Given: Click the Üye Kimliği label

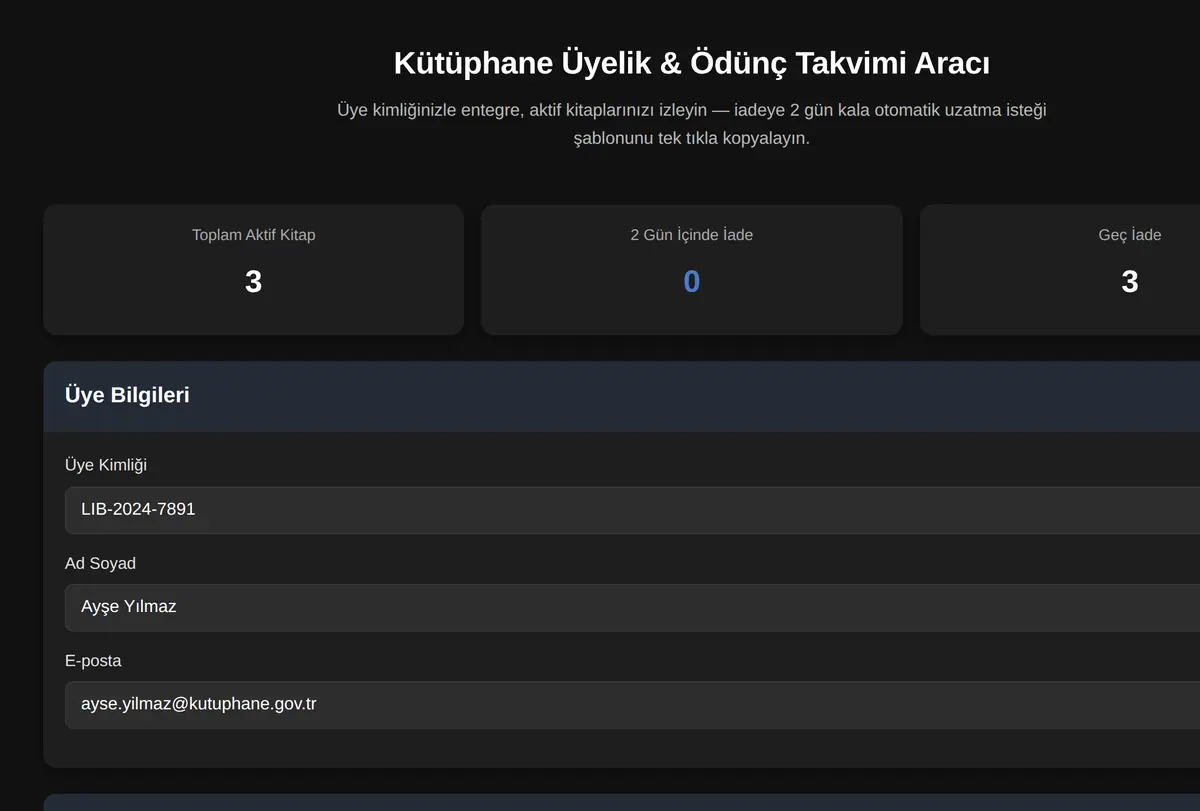Looking at the screenshot, I should 106,465.
